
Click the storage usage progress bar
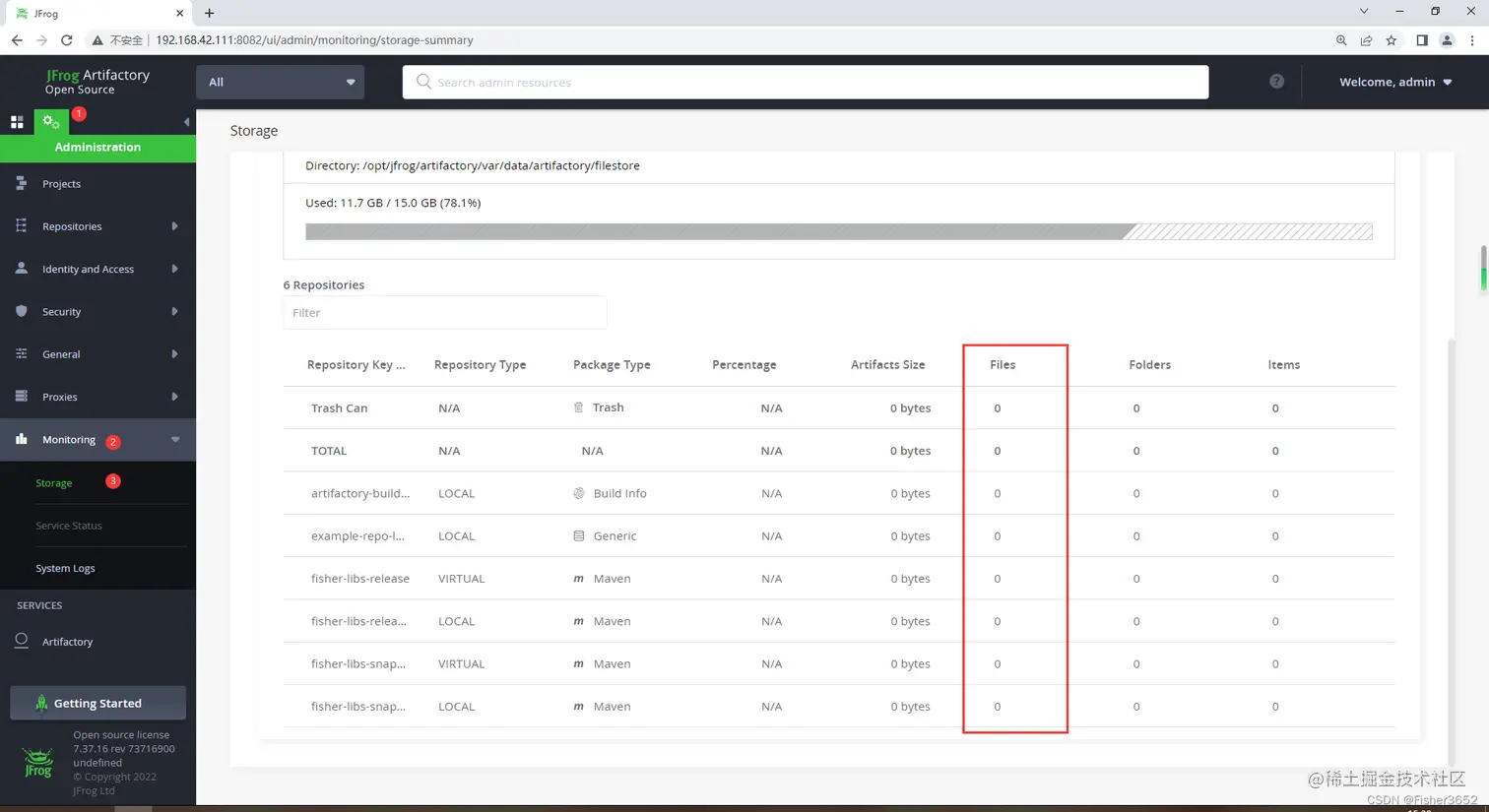pos(839,231)
